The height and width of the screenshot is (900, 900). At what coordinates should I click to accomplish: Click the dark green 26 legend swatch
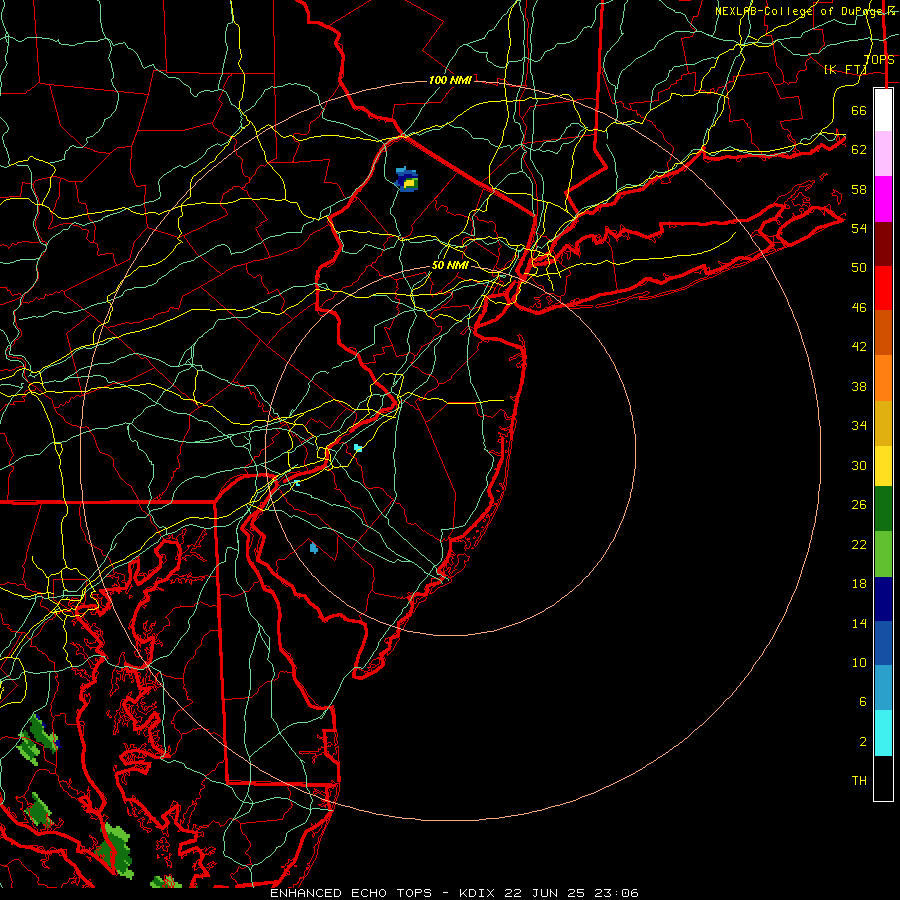coord(883,509)
